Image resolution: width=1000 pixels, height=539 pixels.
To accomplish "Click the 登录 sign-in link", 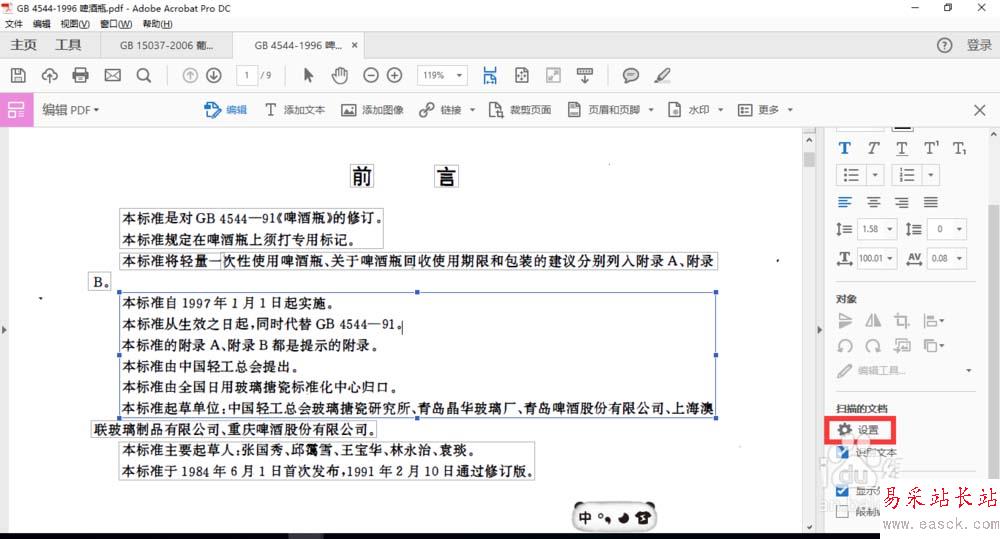I will point(979,45).
